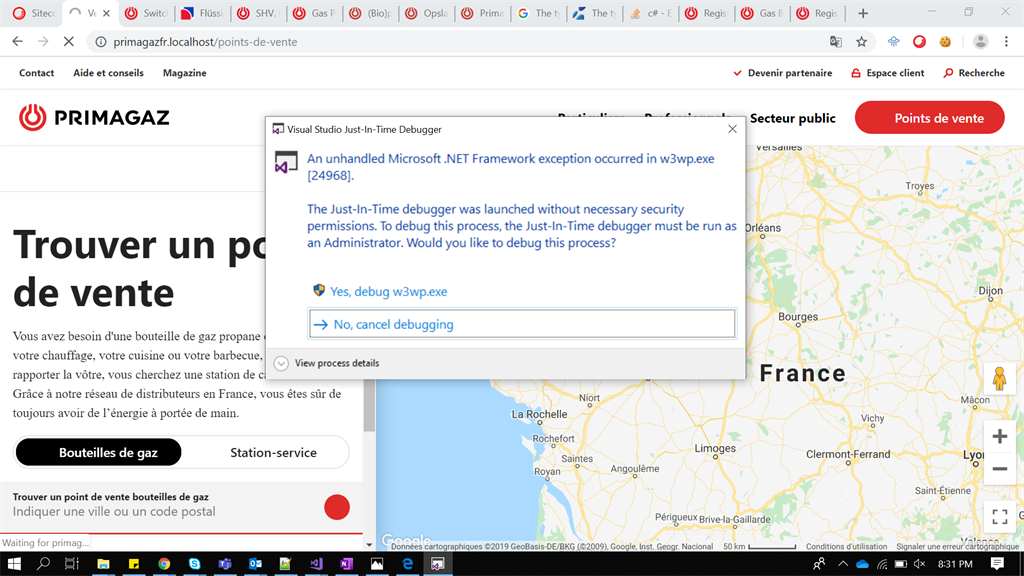The image size is (1024, 576).
Task: Select the Bouteilles de gaz toggle
Action: click(x=99, y=452)
